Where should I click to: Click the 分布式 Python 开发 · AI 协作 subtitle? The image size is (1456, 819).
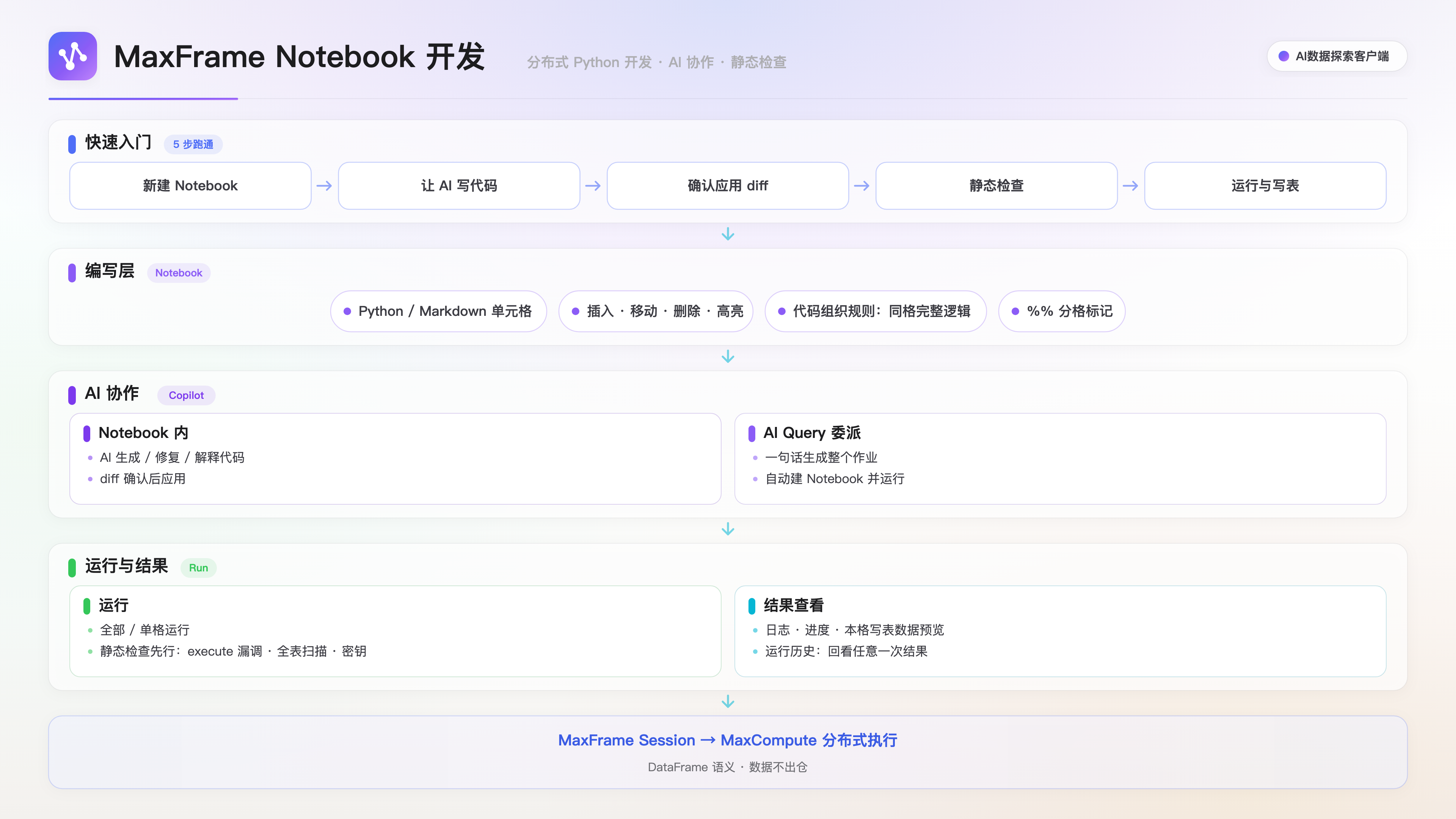pyautogui.click(x=657, y=62)
